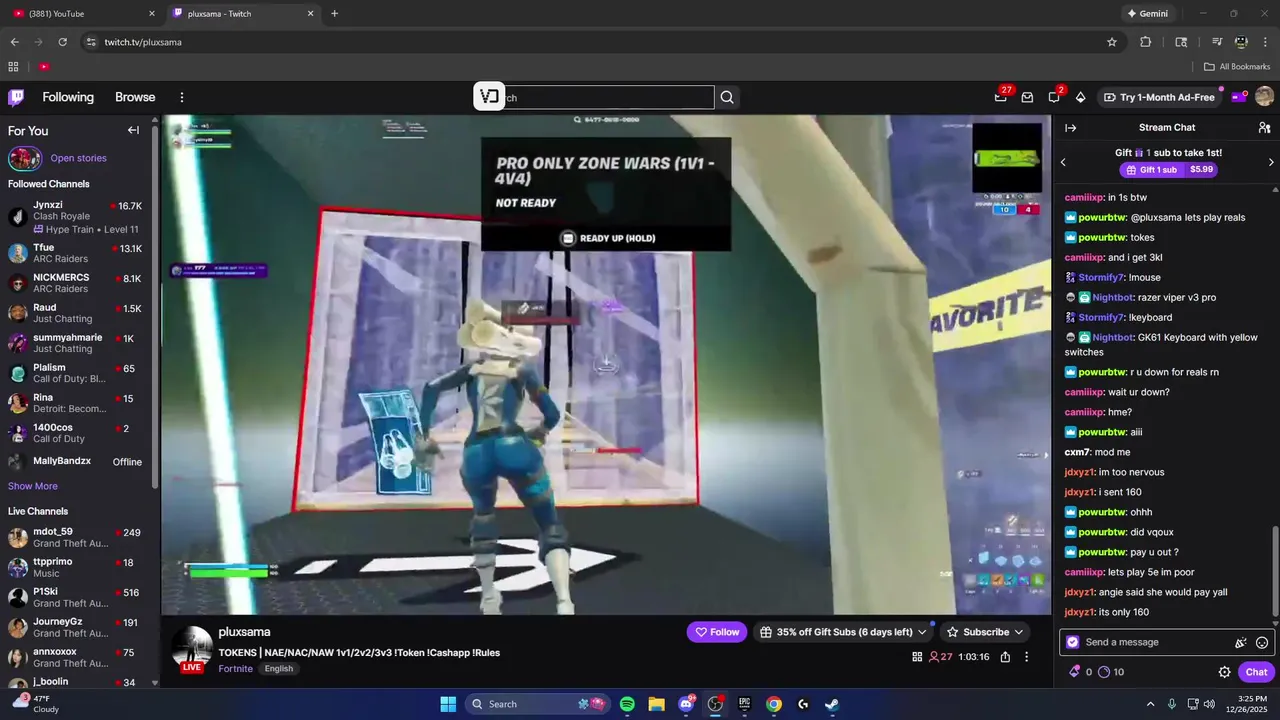Image resolution: width=1280 pixels, height=720 pixels.
Task: Open the Twitch user avatar menu
Action: pyautogui.click(x=1264, y=97)
